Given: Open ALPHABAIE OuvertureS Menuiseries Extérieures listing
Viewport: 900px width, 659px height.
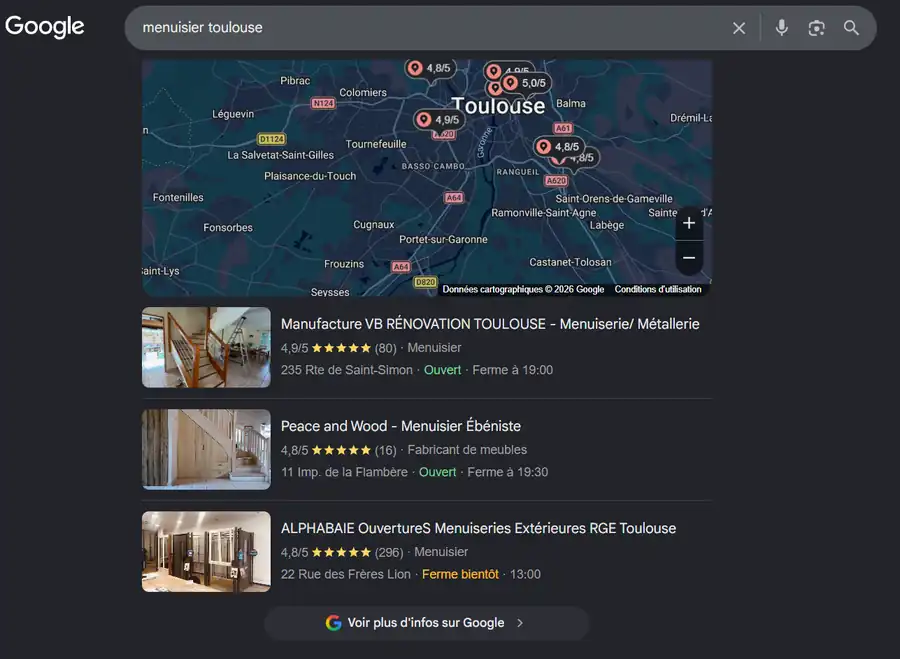Looking at the screenshot, I should point(478,528).
